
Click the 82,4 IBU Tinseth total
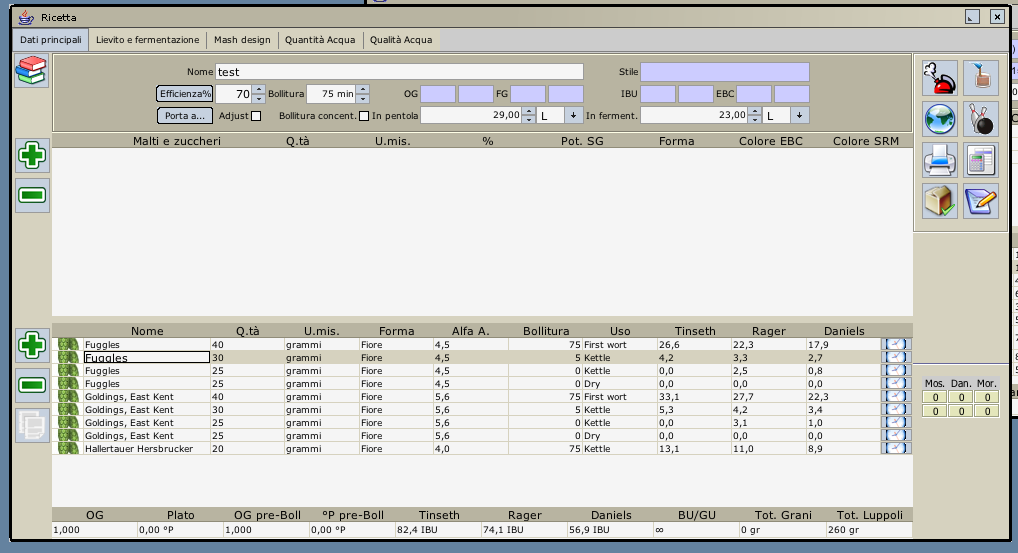pos(438,530)
